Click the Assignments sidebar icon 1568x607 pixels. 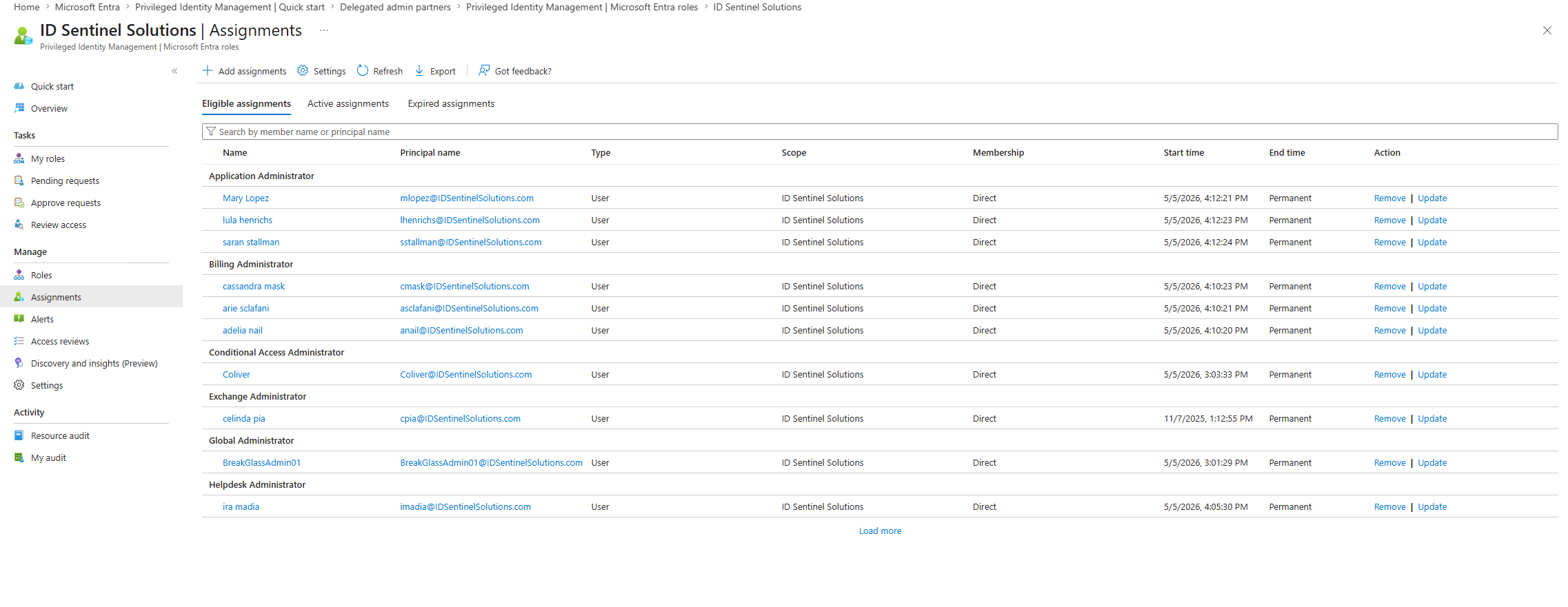point(19,297)
